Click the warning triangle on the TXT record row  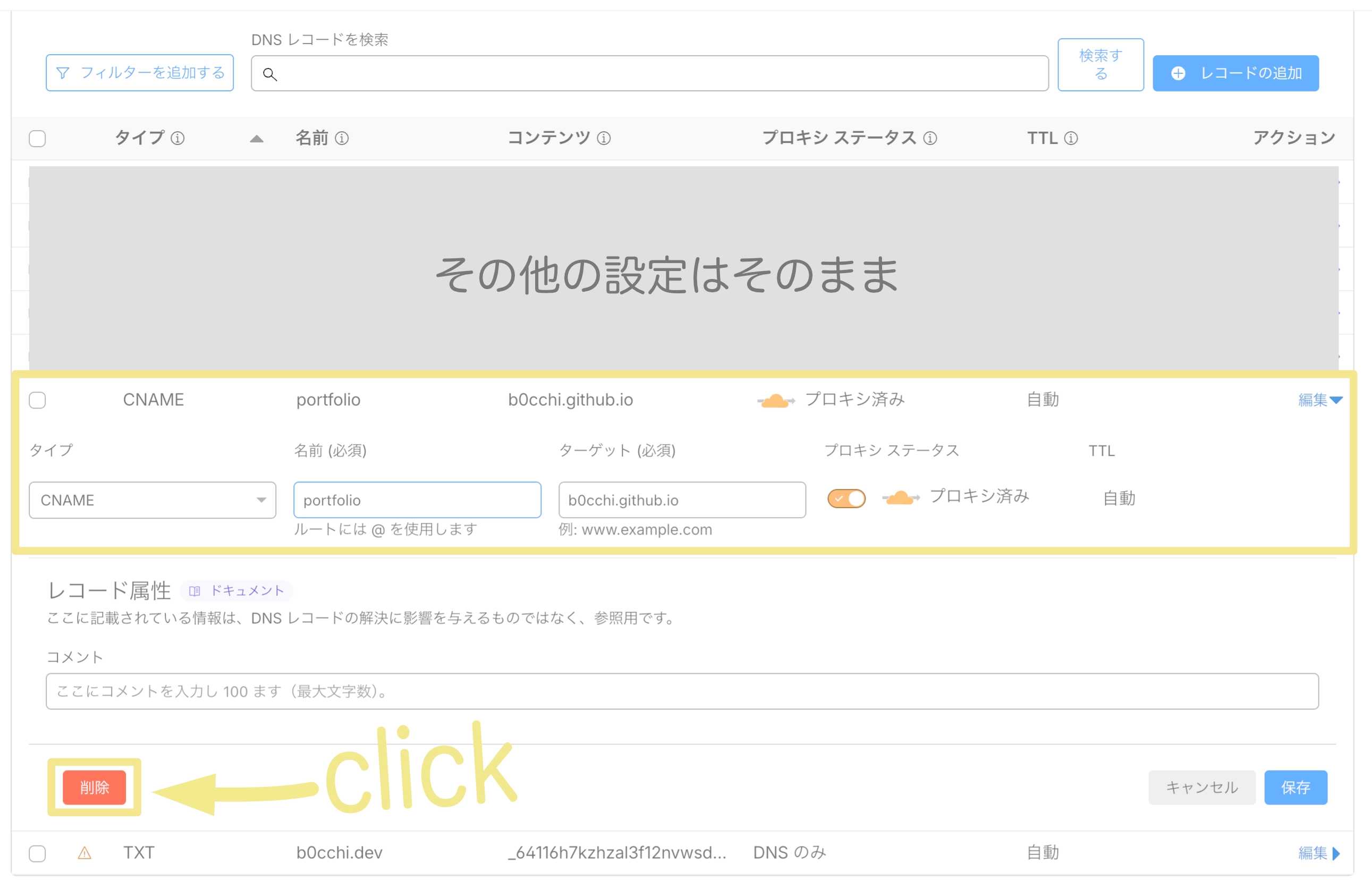(x=84, y=853)
